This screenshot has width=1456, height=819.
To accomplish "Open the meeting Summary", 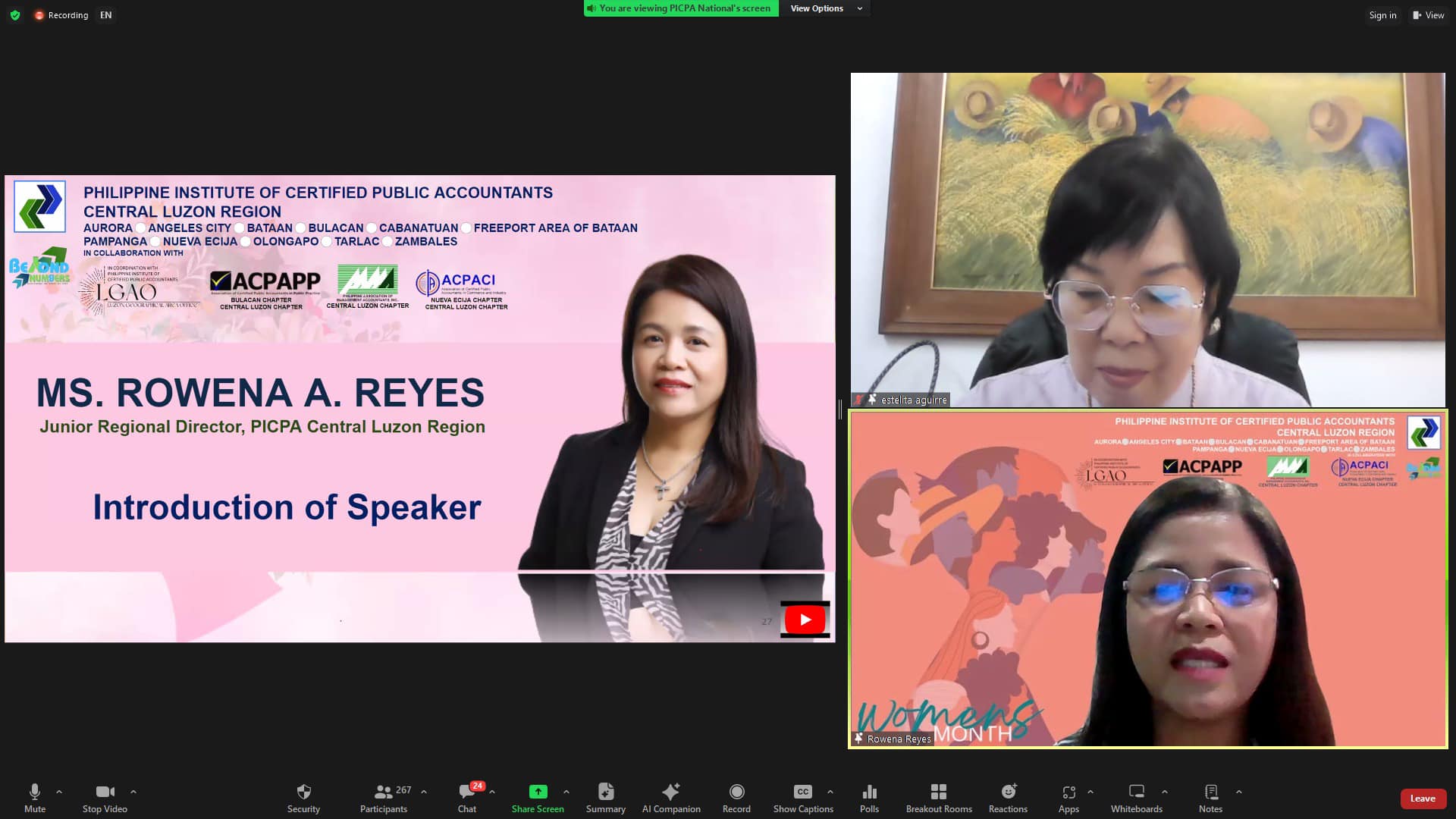I will tap(606, 798).
